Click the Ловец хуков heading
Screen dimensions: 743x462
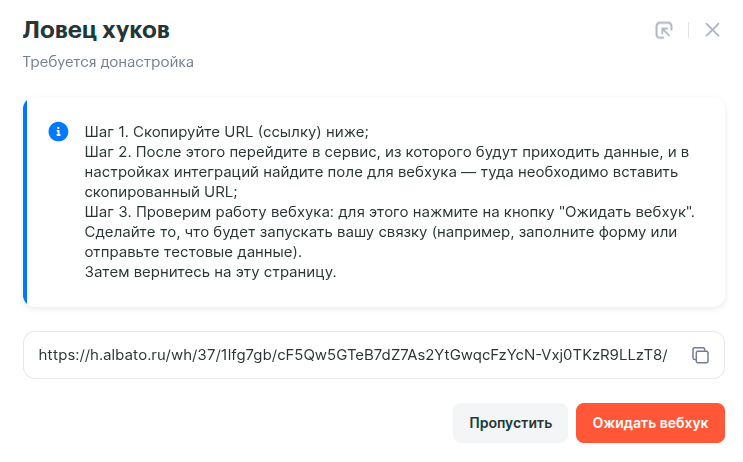[96, 30]
